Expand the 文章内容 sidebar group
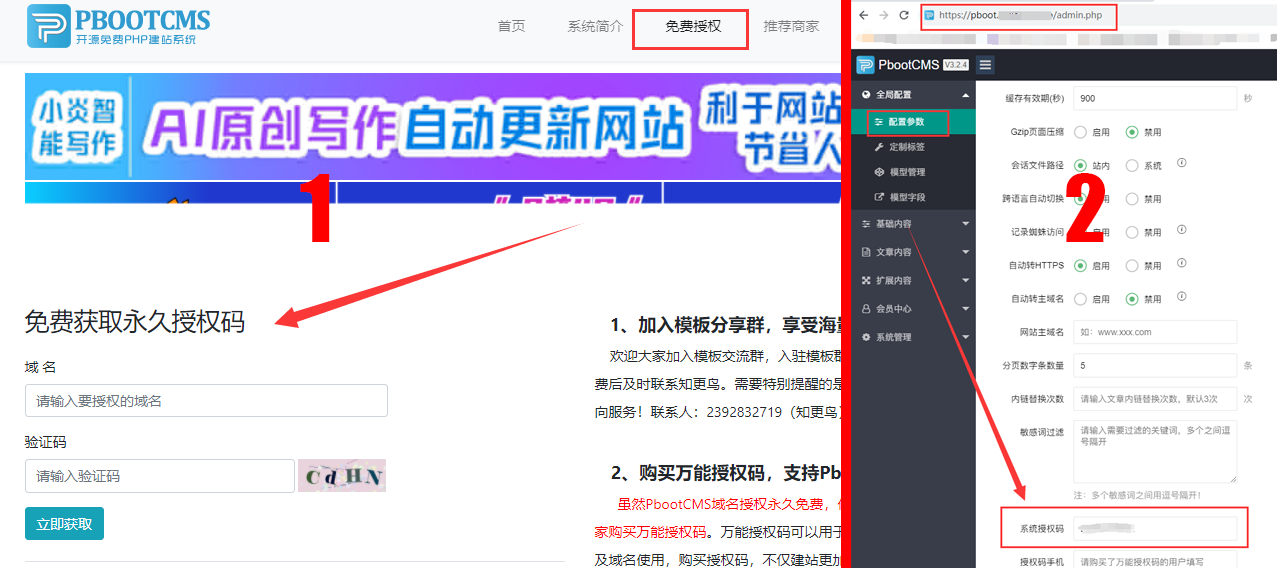 pos(913,252)
